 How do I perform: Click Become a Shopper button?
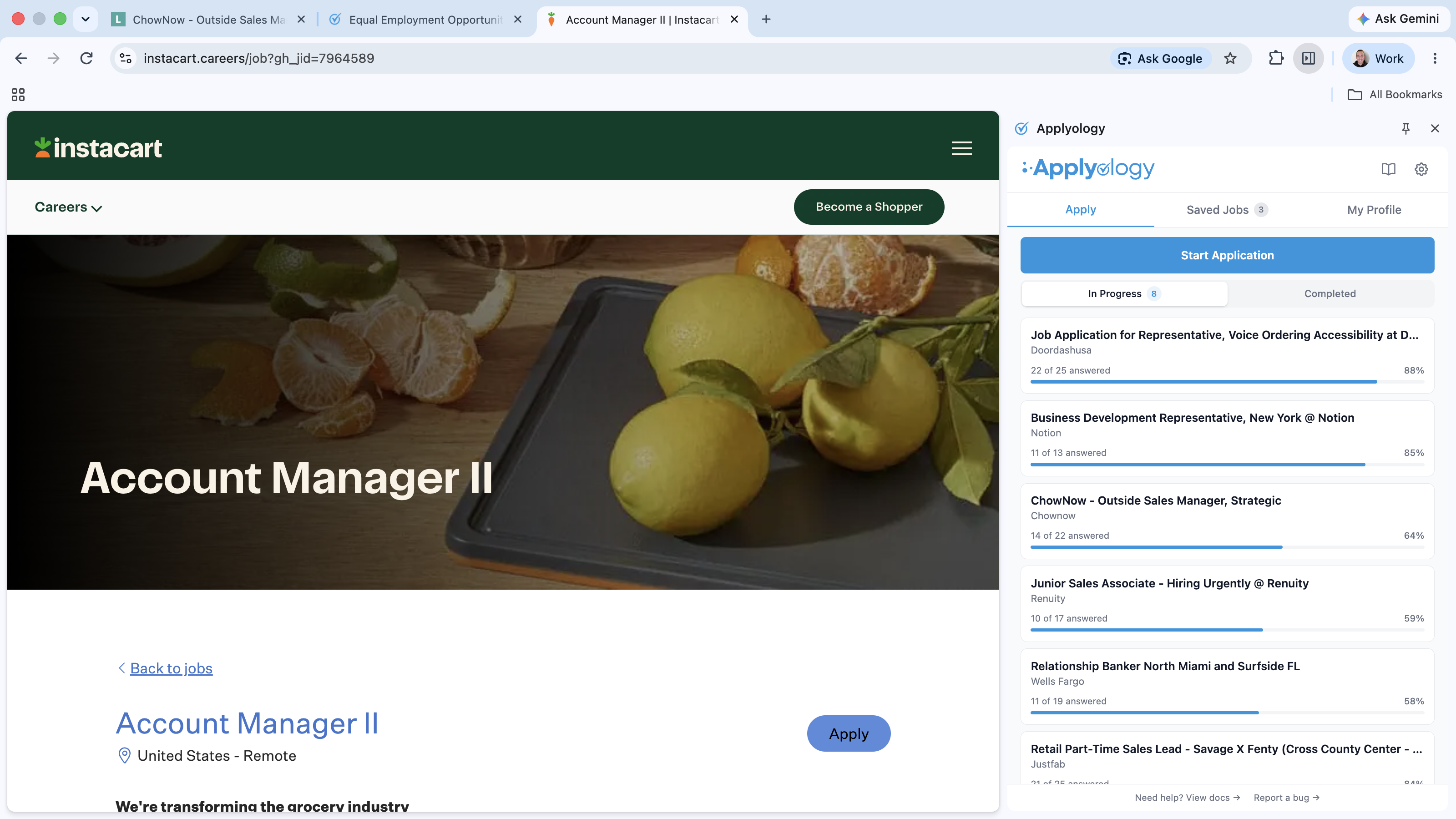pyautogui.click(x=869, y=207)
